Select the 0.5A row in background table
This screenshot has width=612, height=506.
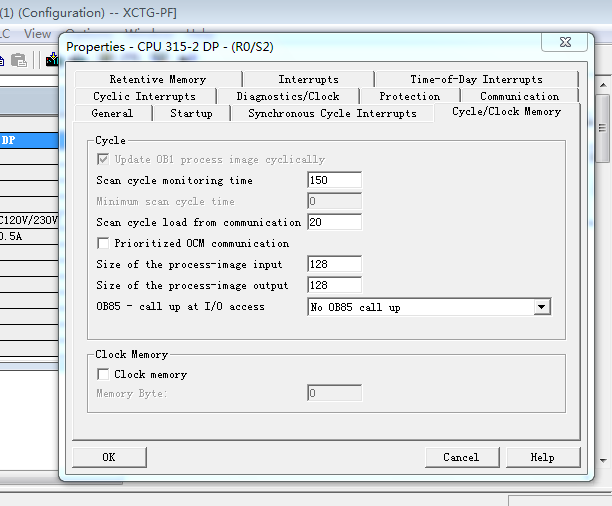29,237
